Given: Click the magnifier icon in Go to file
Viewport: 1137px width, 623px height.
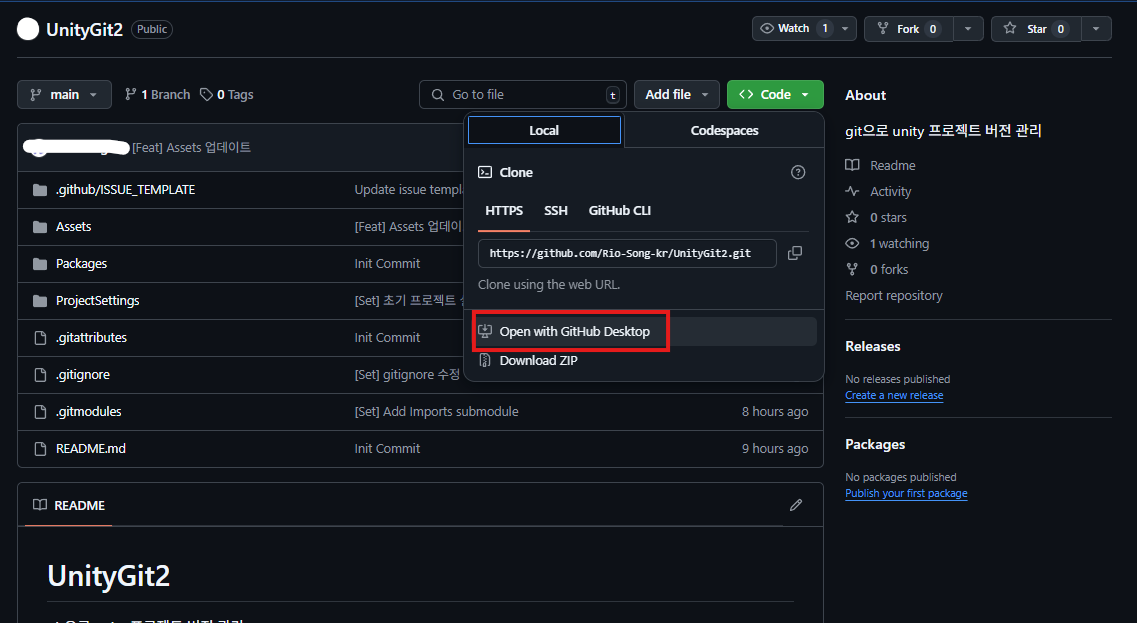Looking at the screenshot, I should tap(438, 94).
